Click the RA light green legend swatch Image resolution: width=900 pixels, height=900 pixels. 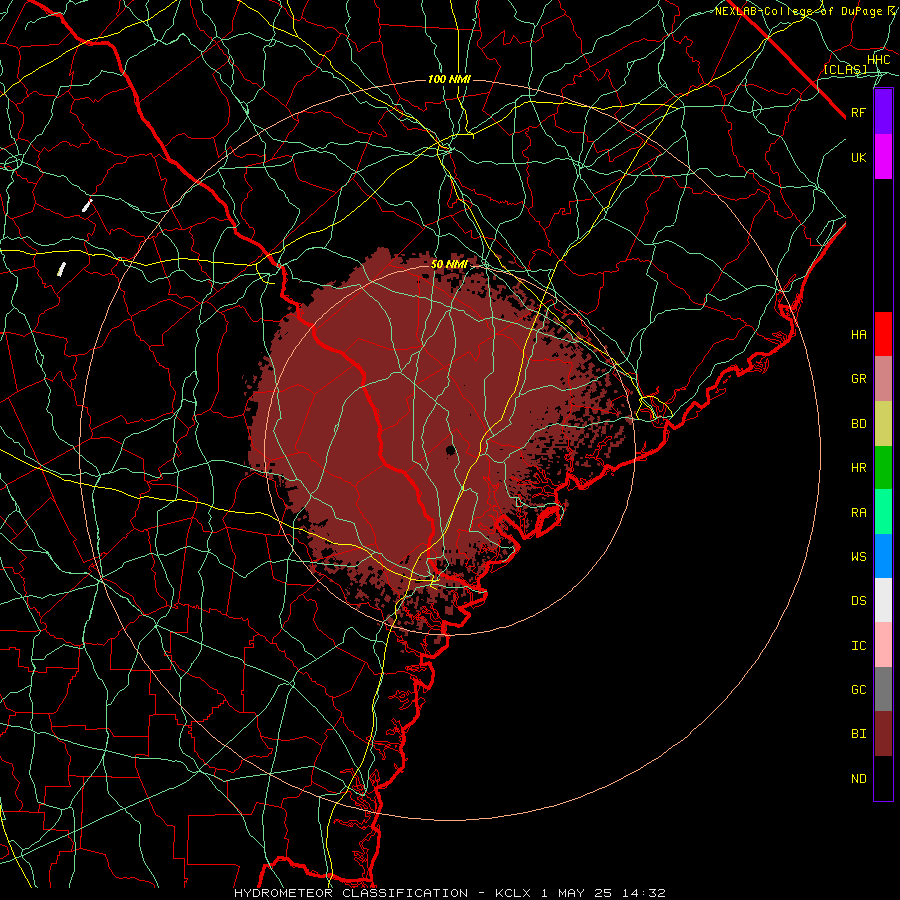click(883, 512)
